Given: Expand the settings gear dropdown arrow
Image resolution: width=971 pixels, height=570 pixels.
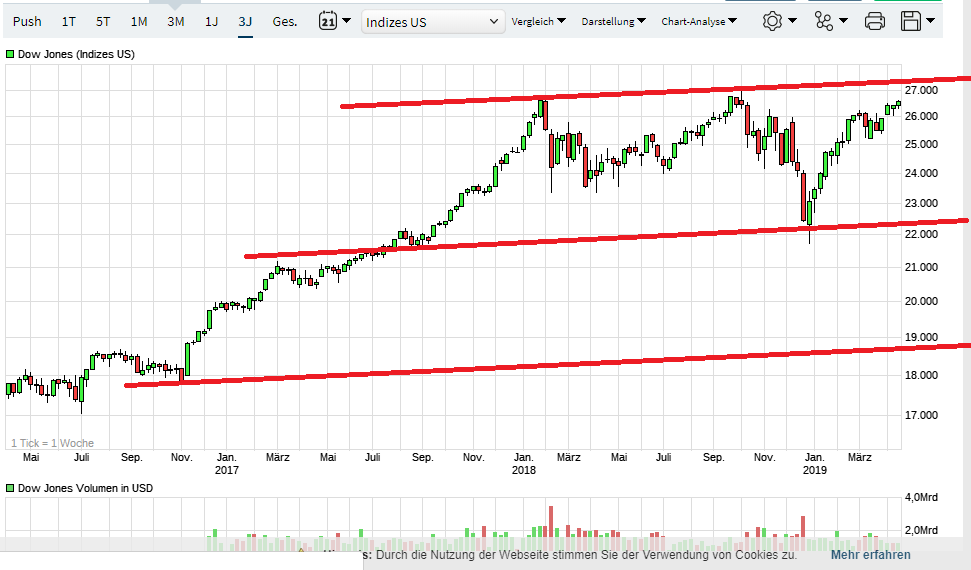Looking at the screenshot, I should (792, 21).
